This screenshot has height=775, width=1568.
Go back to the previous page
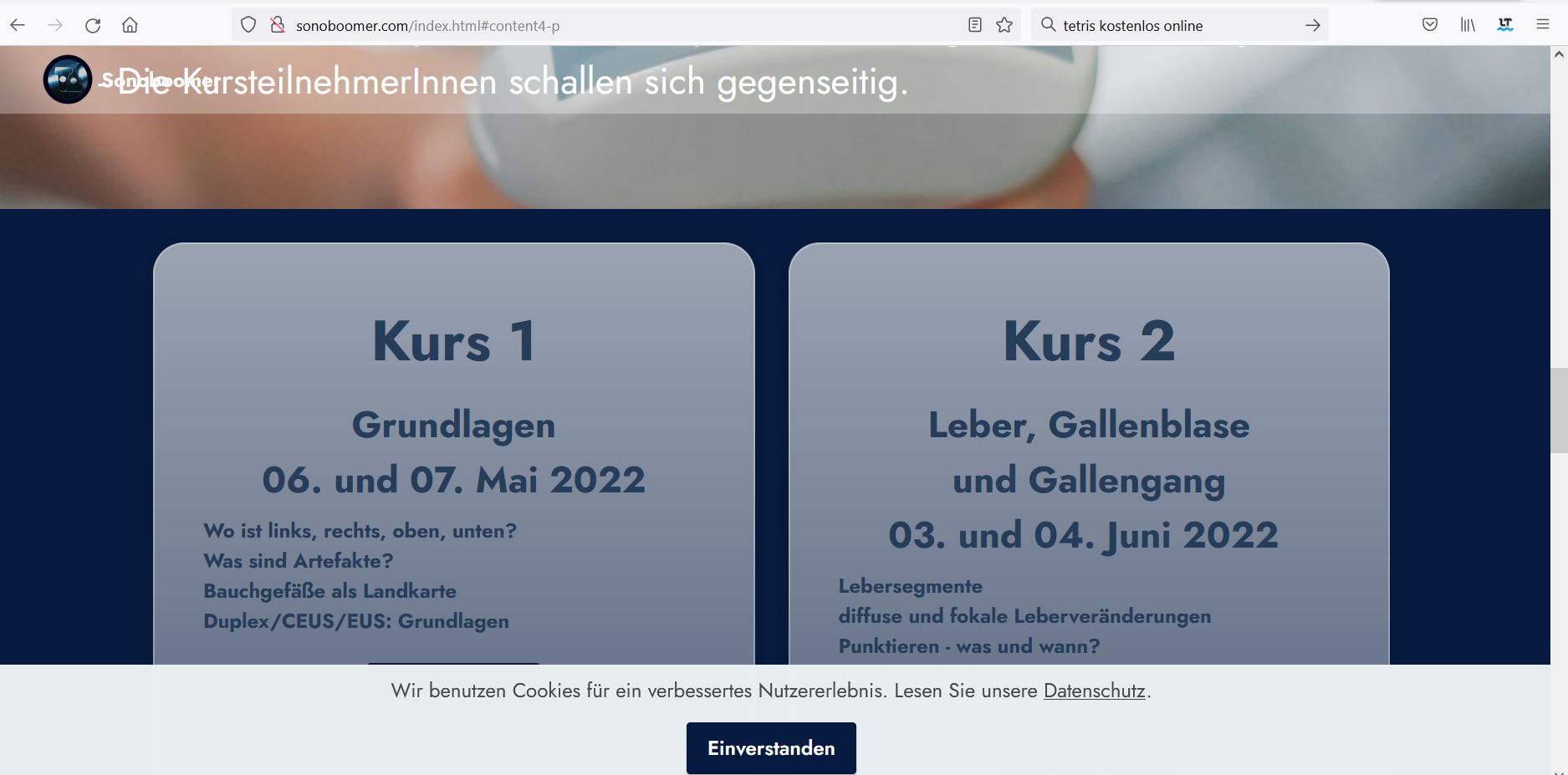[18, 25]
